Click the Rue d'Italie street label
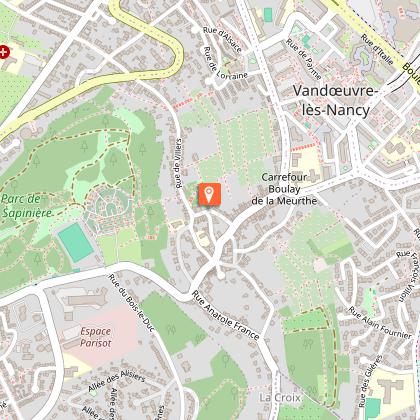The image size is (420, 420). click(x=377, y=49)
